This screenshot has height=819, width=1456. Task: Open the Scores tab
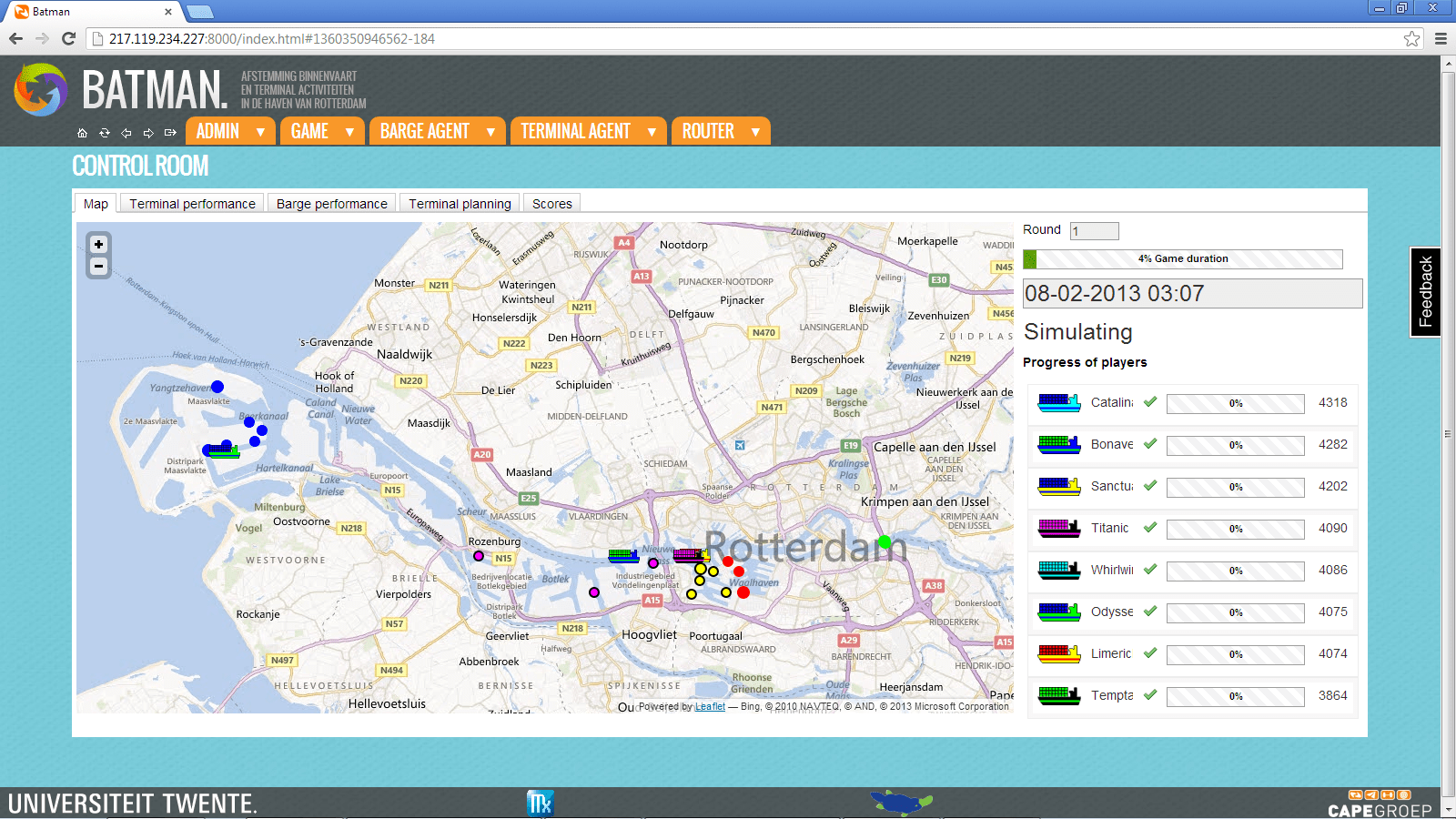pos(551,203)
